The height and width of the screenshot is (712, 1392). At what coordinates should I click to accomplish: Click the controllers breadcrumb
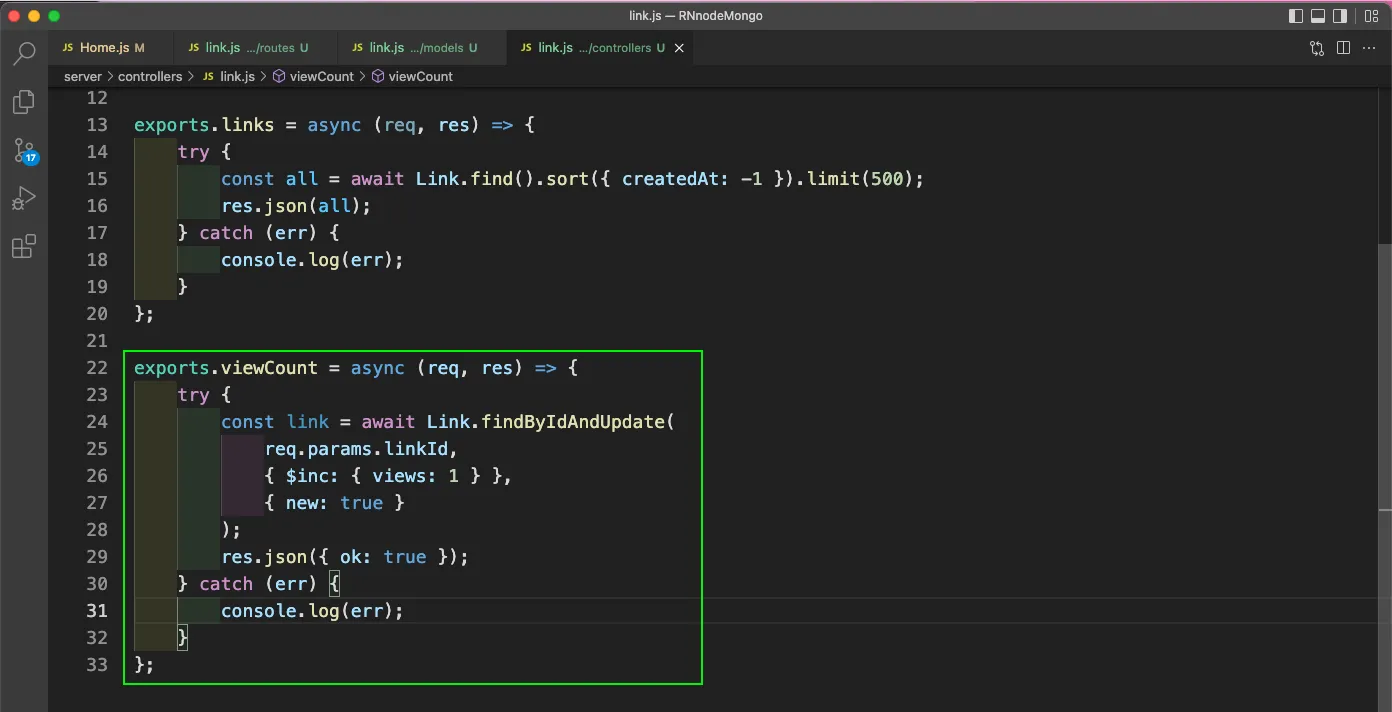tap(150, 76)
